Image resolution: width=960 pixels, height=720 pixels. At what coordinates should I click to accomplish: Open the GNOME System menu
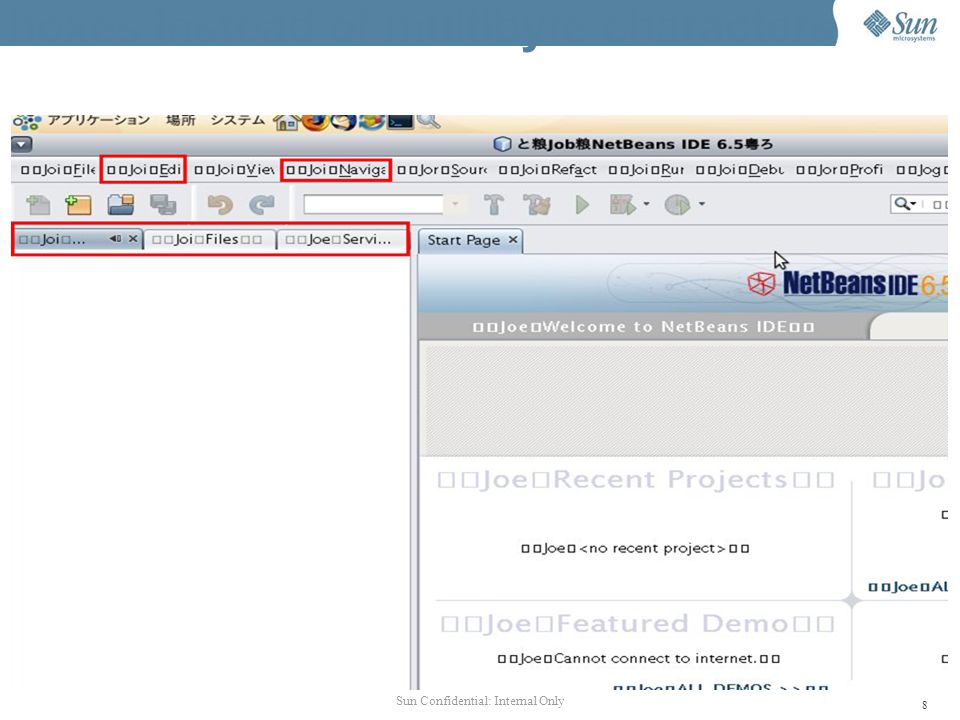point(238,120)
